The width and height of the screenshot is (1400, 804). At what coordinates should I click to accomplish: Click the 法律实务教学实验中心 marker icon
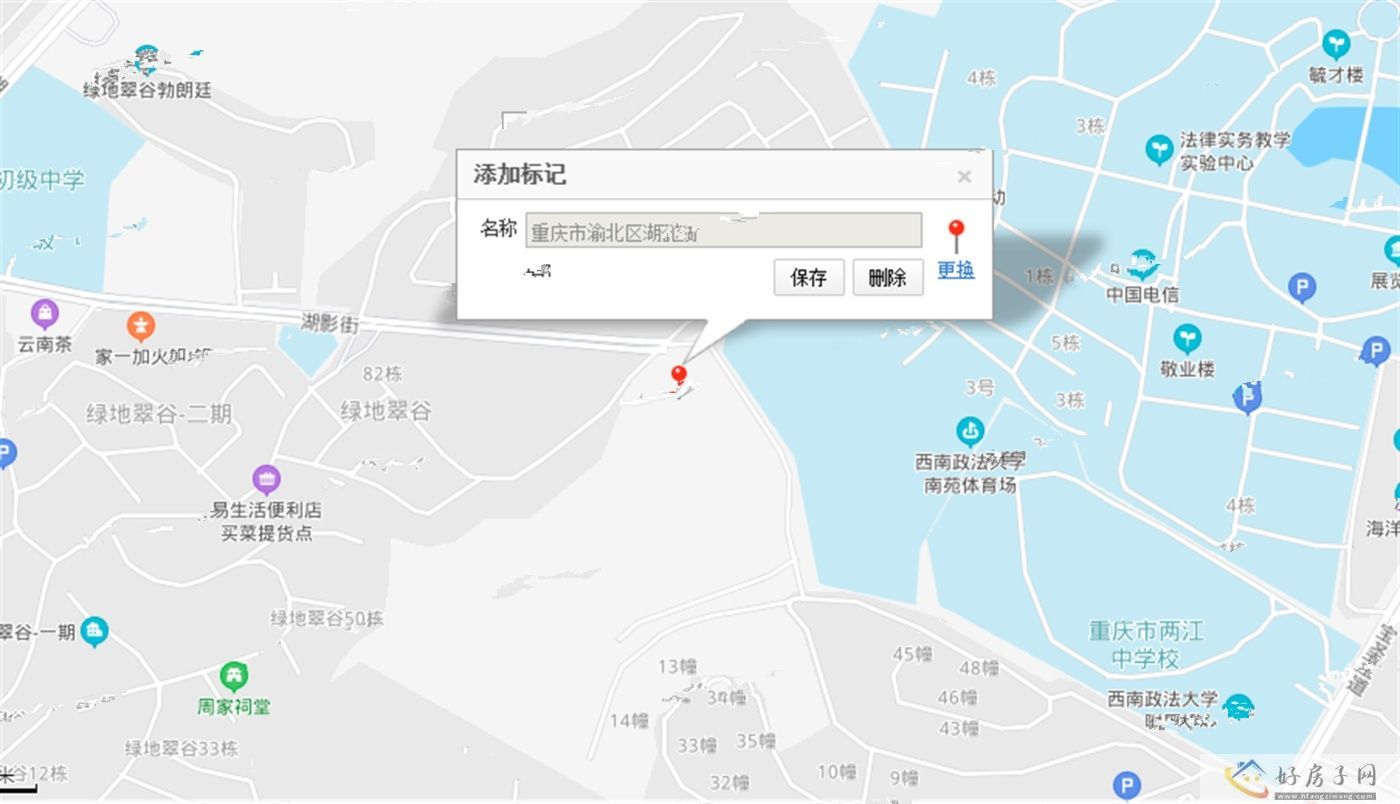tap(1159, 150)
